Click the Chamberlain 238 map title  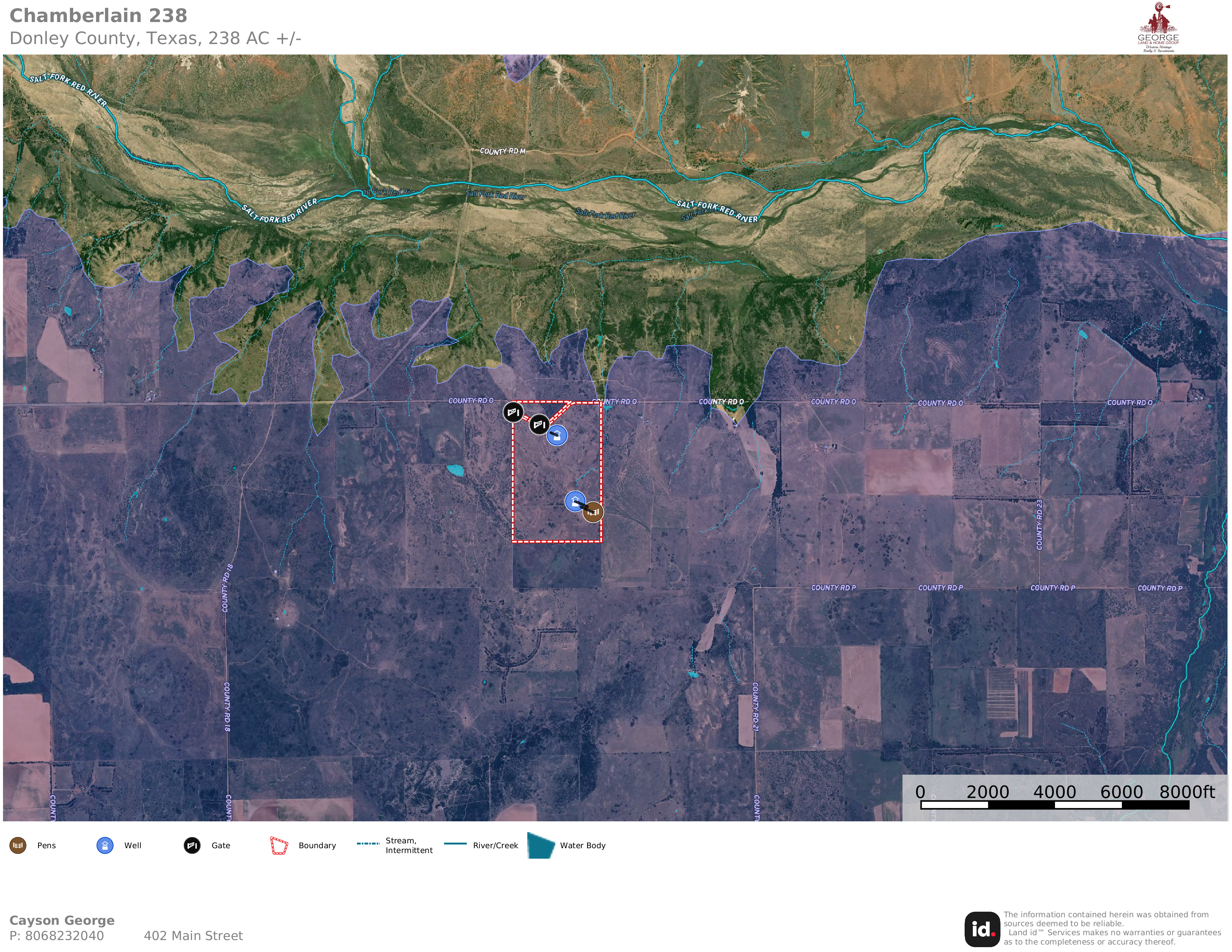(x=98, y=16)
